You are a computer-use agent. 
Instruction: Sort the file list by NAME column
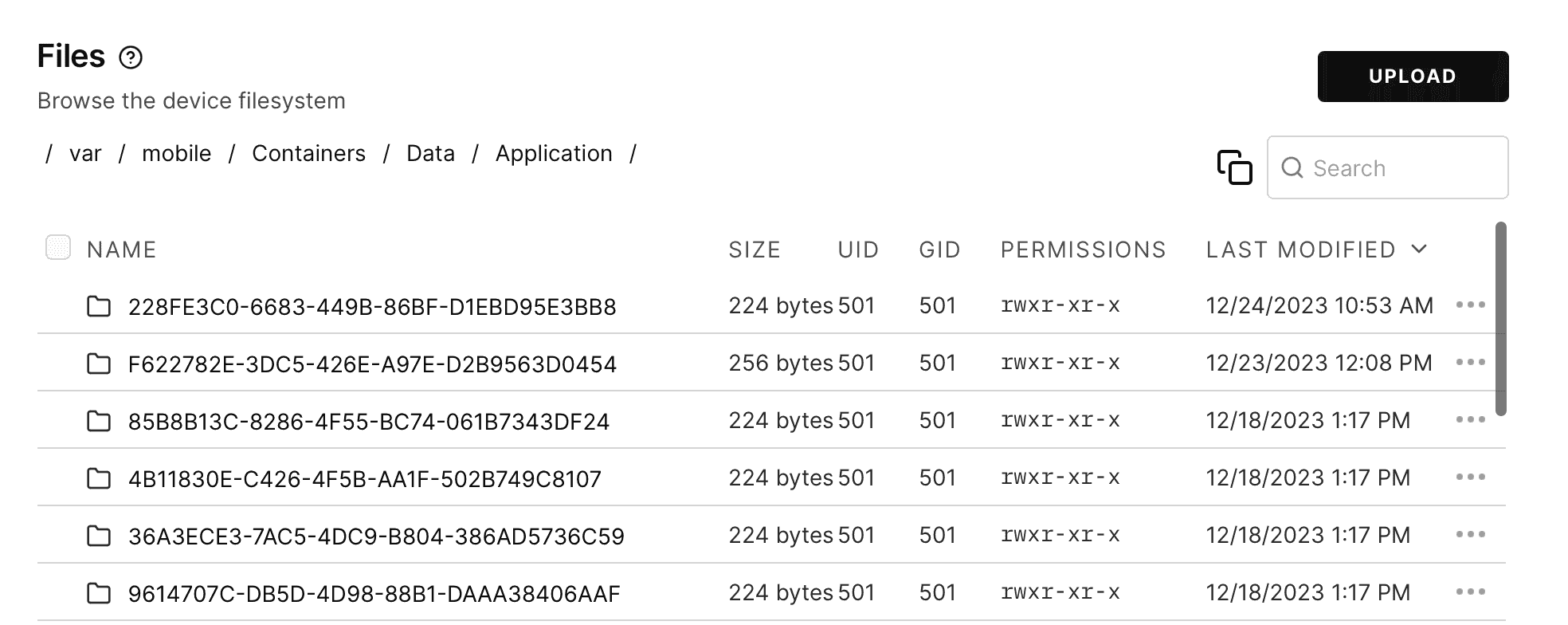(121, 250)
